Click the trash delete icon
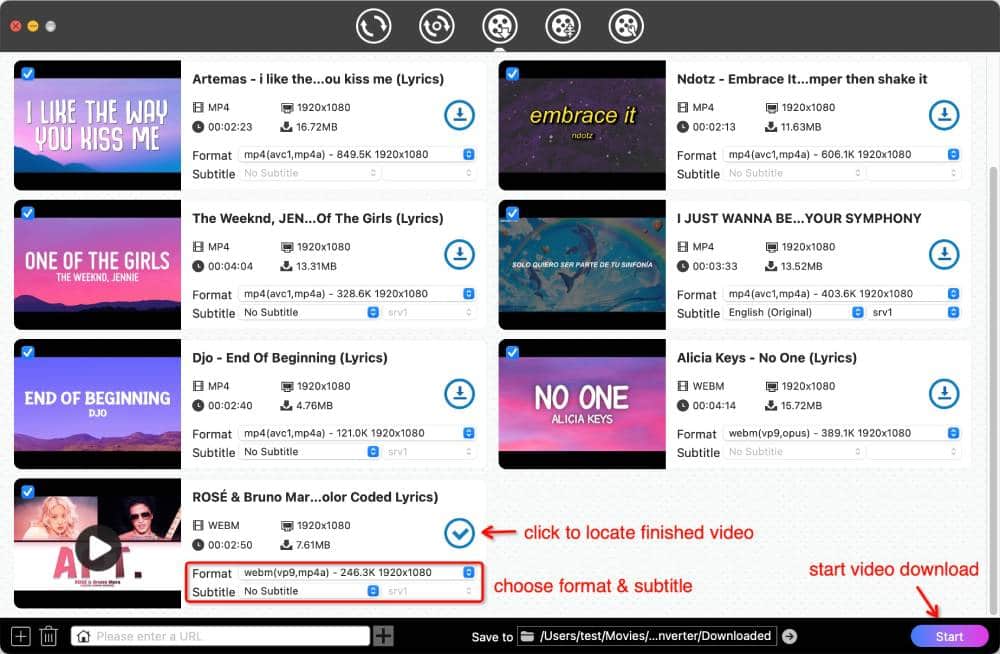This screenshot has height=654, width=1000. coord(48,636)
